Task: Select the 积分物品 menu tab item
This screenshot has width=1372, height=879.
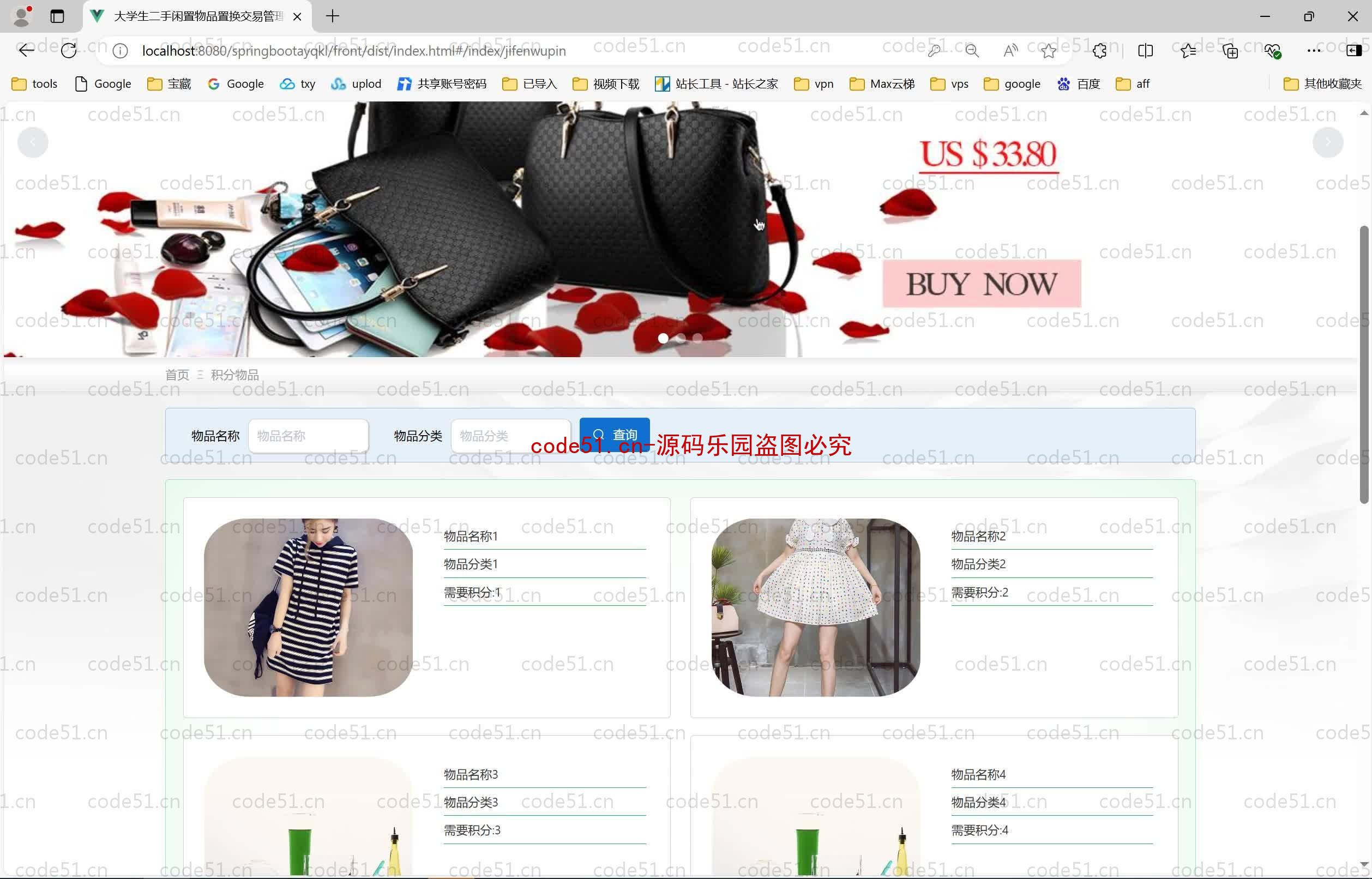Action: [x=235, y=374]
